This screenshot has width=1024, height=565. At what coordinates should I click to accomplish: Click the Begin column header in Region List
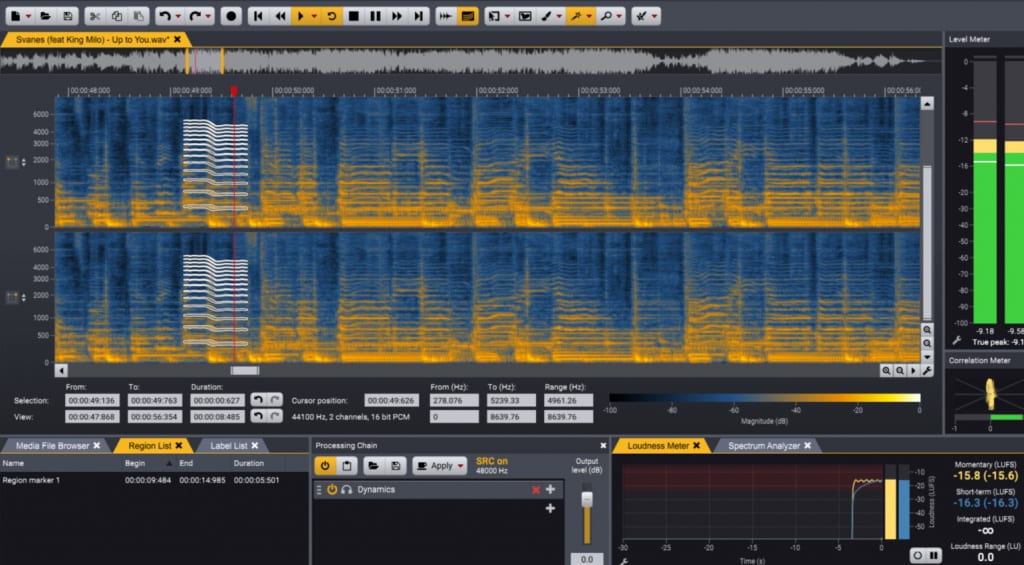(135, 463)
